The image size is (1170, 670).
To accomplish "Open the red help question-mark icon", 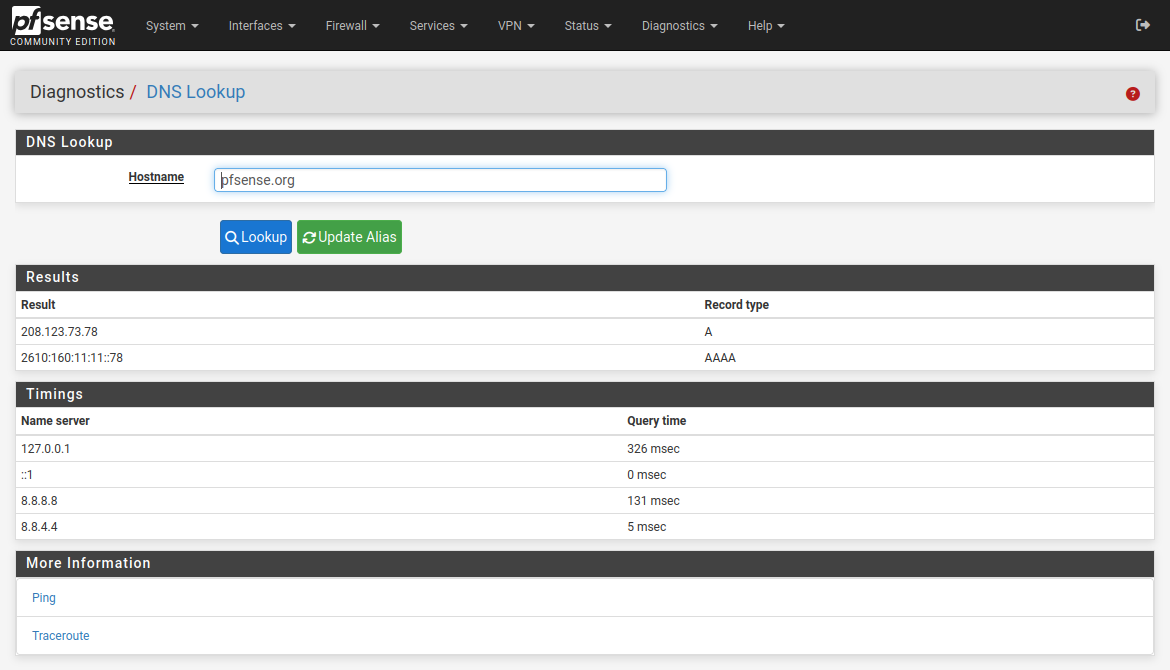I will click(x=1133, y=93).
